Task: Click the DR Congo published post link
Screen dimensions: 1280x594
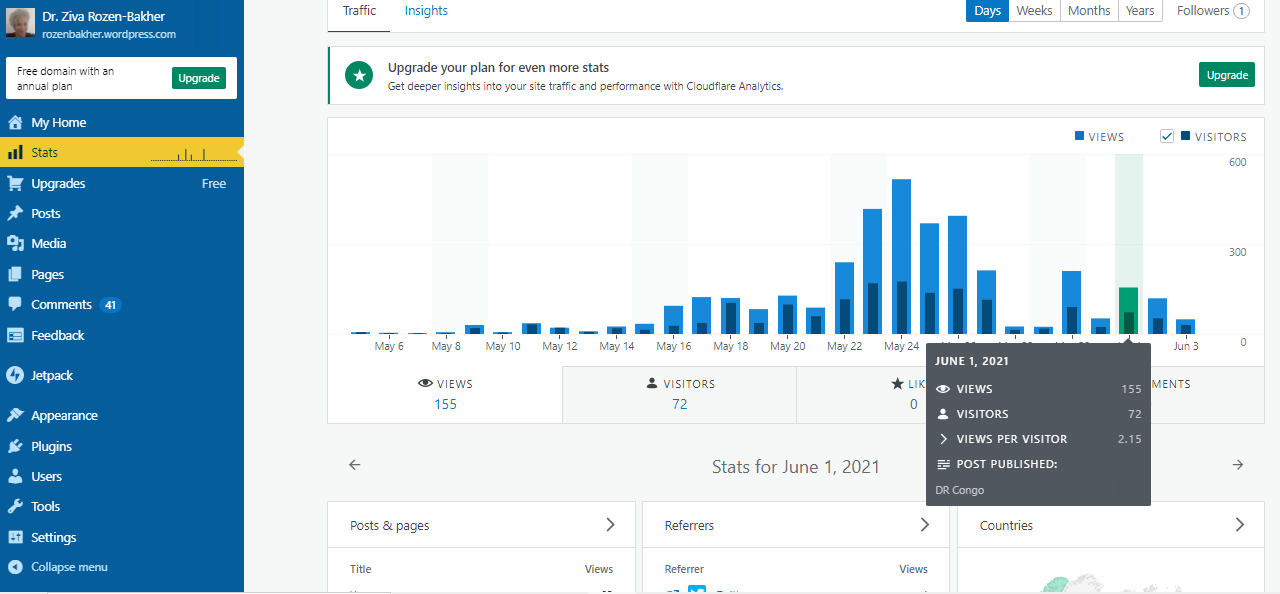Action: (960, 490)
